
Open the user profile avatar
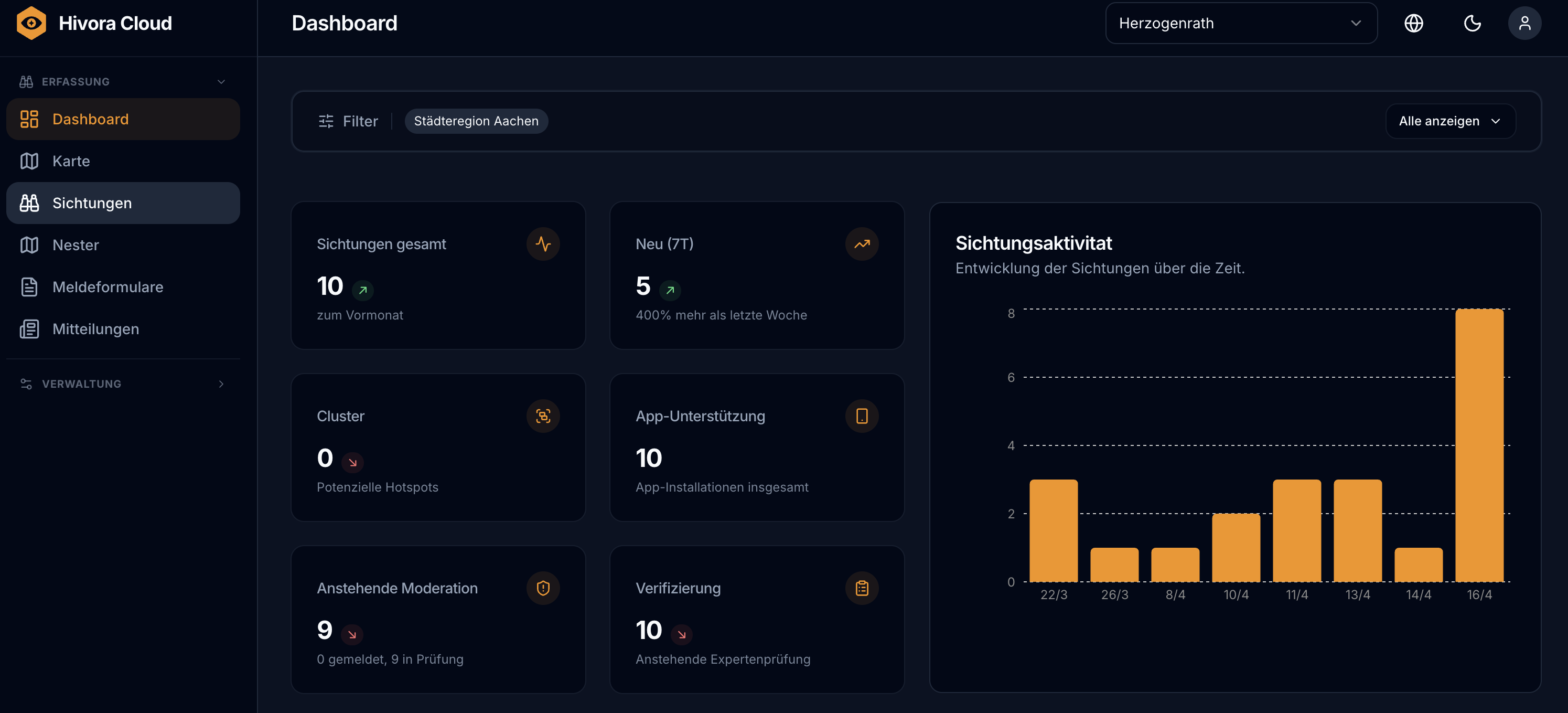click(1524, 23)
